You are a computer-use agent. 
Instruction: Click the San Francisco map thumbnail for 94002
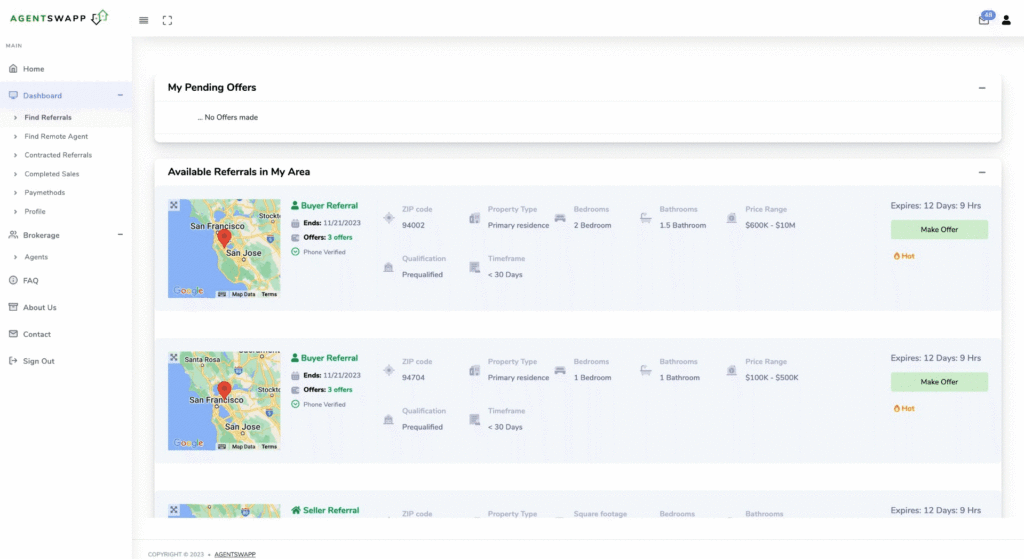click(x=224, y=248)
